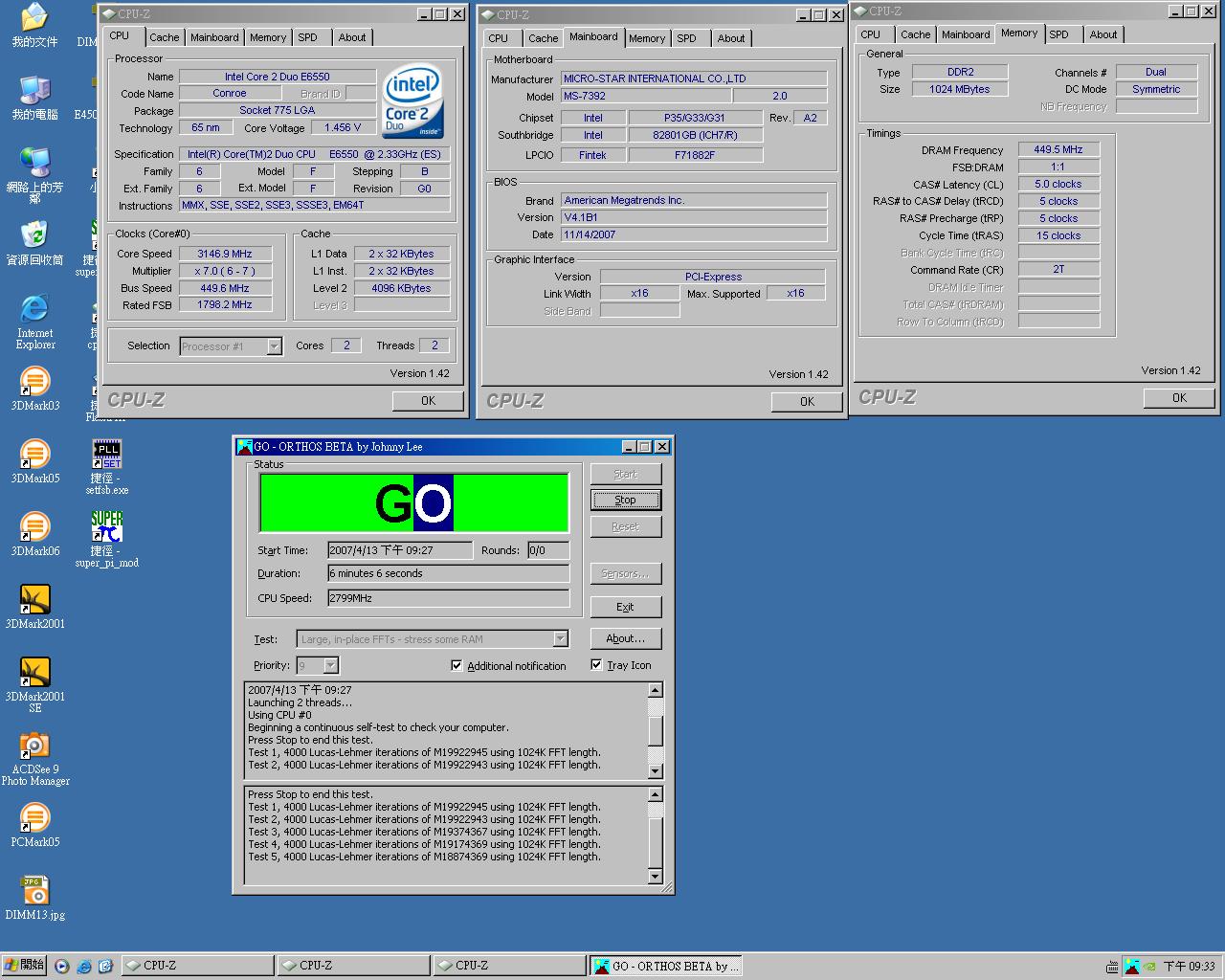The height and width of the screenshot is (980, 1225).
Task: Open the Priority dropdown in ORTHOS
Action: pyautogui.click(x=331, y=665)
